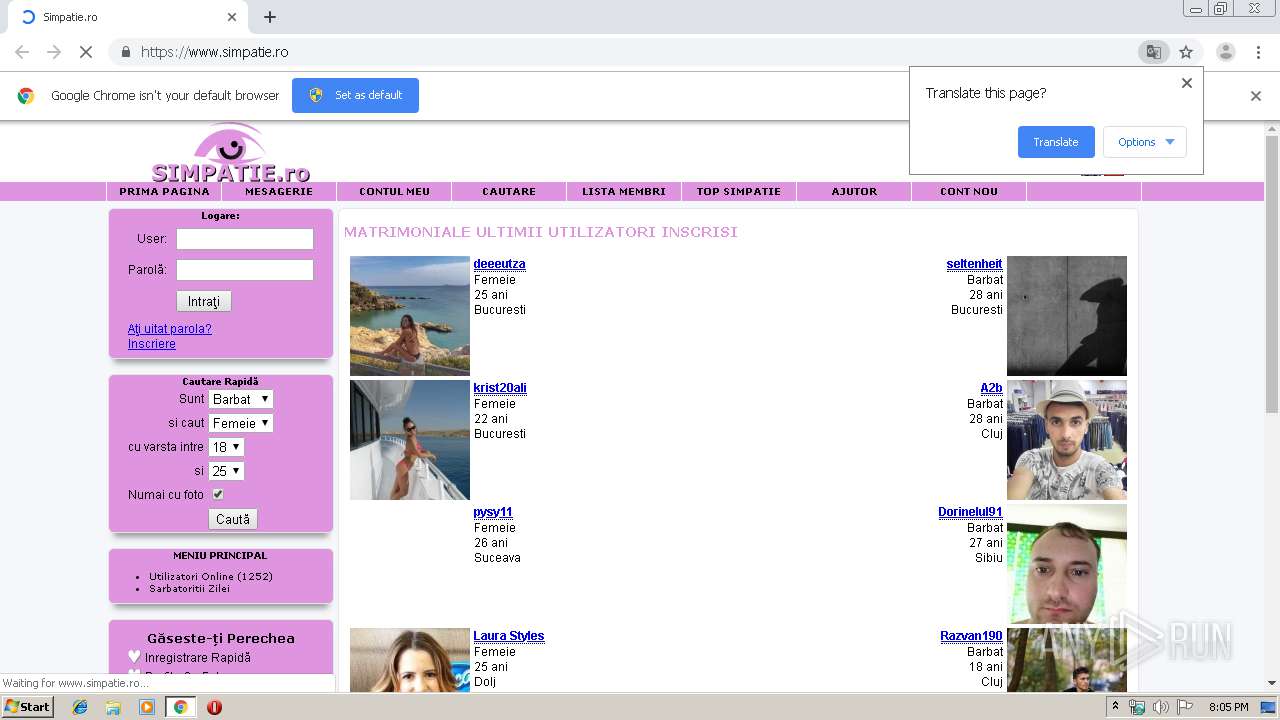Click the Translate button
The height and width of the screenshot is (720, 1280).
[x=1056, y=142]
